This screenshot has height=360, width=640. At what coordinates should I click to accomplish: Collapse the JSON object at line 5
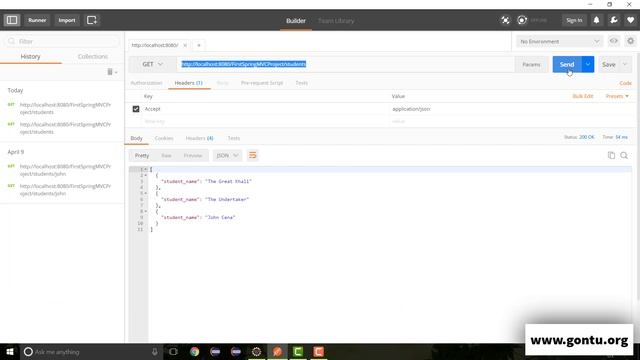146,193
